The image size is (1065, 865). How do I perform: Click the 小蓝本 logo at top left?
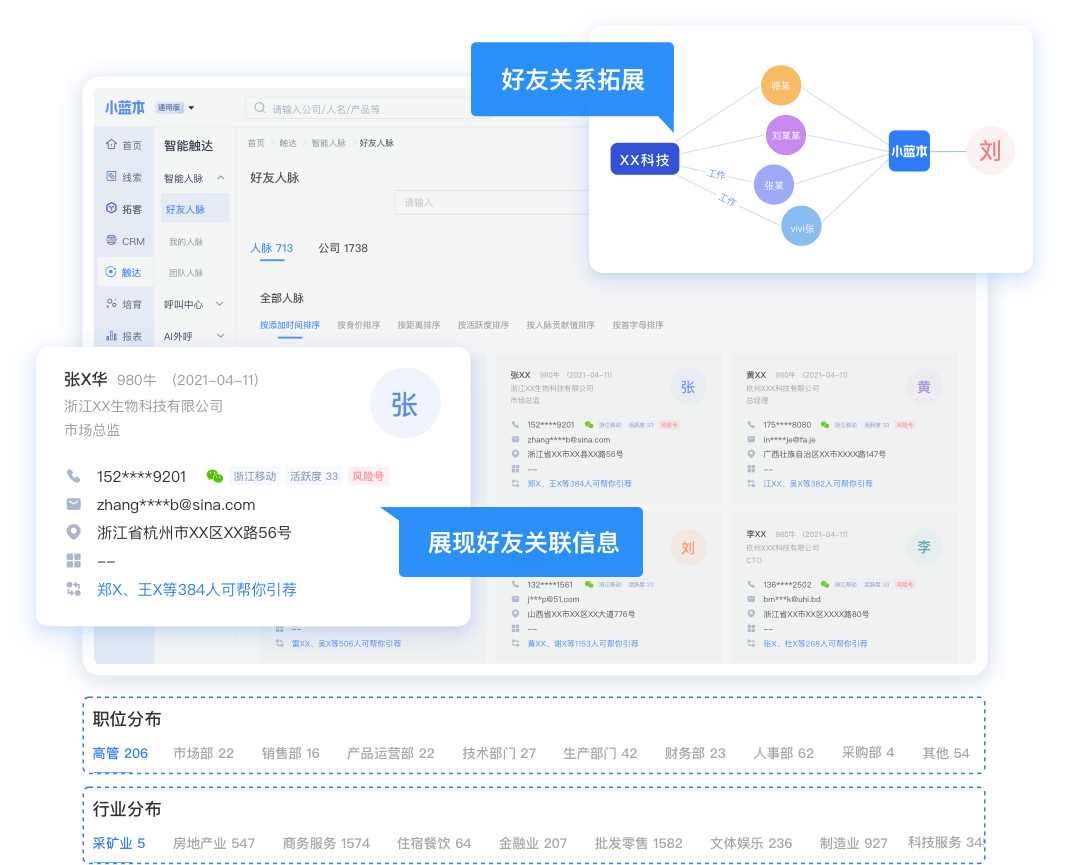[x=125, y=107]
